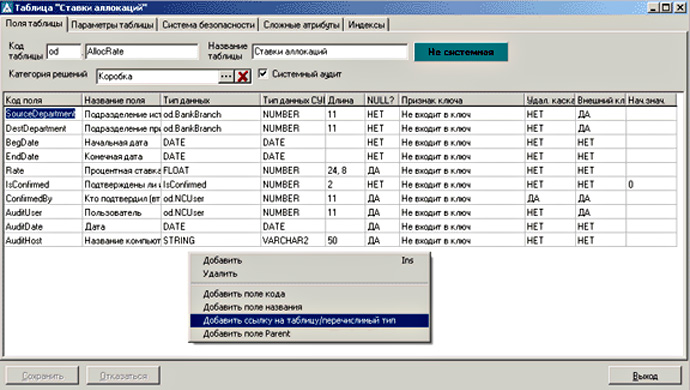The height and width of the screenshot is (390, 690).
Task: Click length value 24, 8 in Rate row
Action: (x=345, y=170)
